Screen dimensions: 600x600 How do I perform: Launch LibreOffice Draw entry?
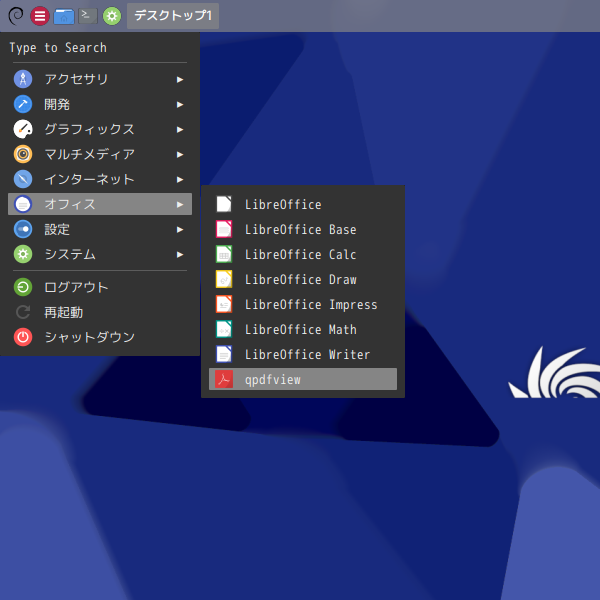303,279
